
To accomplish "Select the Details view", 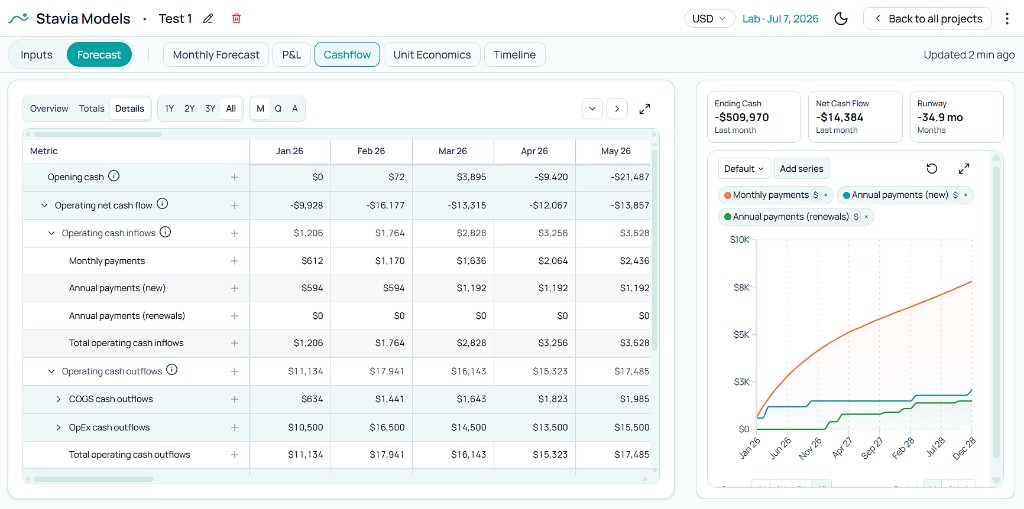I will (130, 109).
